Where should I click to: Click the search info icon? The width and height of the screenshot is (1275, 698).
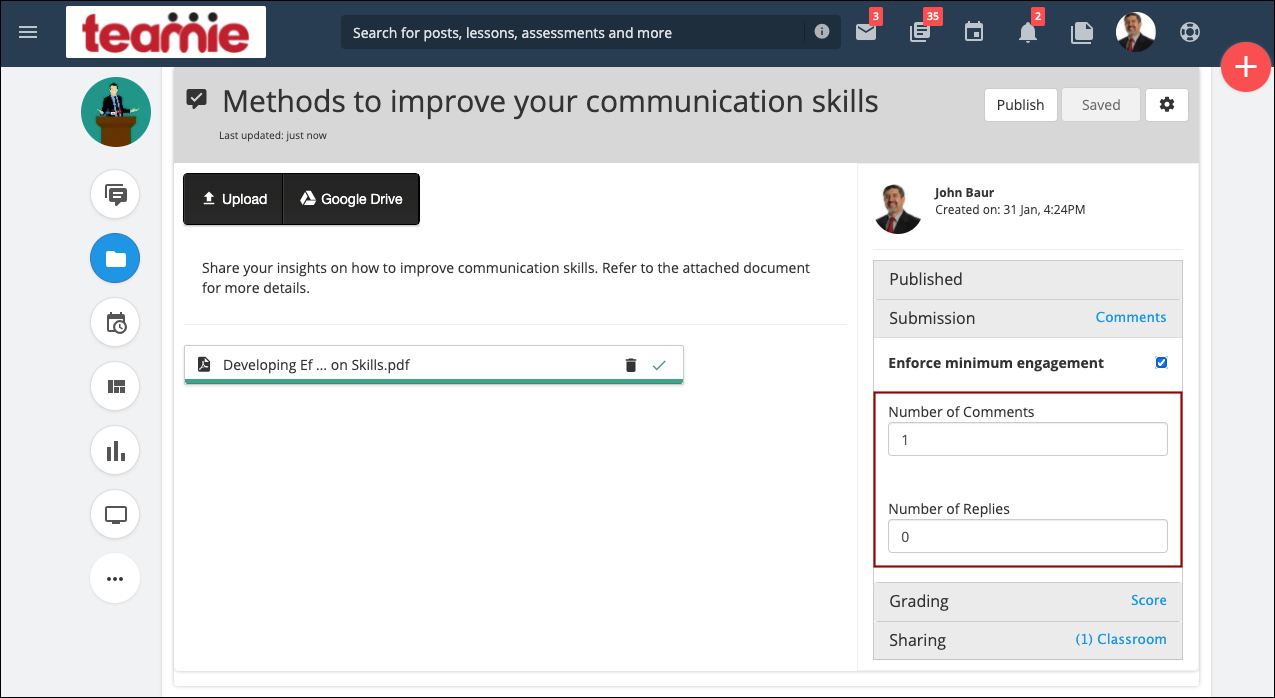[x=822, y=32]
